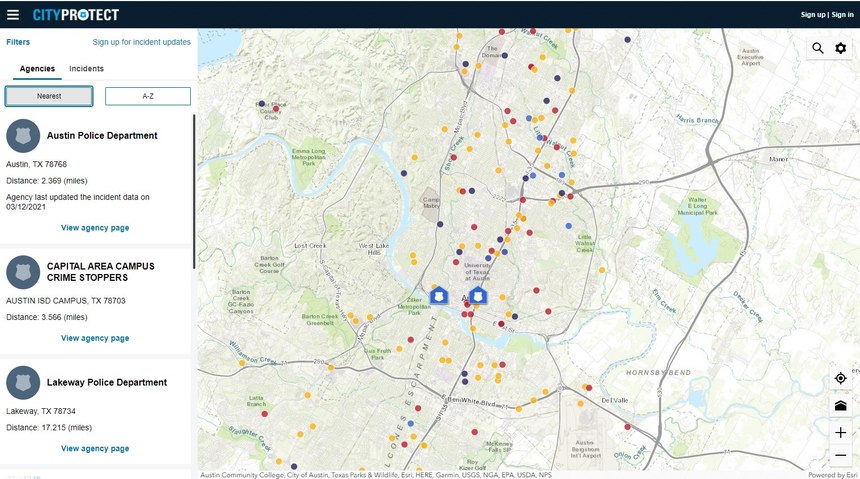860x479 pixels.
Task: Click 'Manor' map label
Action: click(x=778, y=159)
